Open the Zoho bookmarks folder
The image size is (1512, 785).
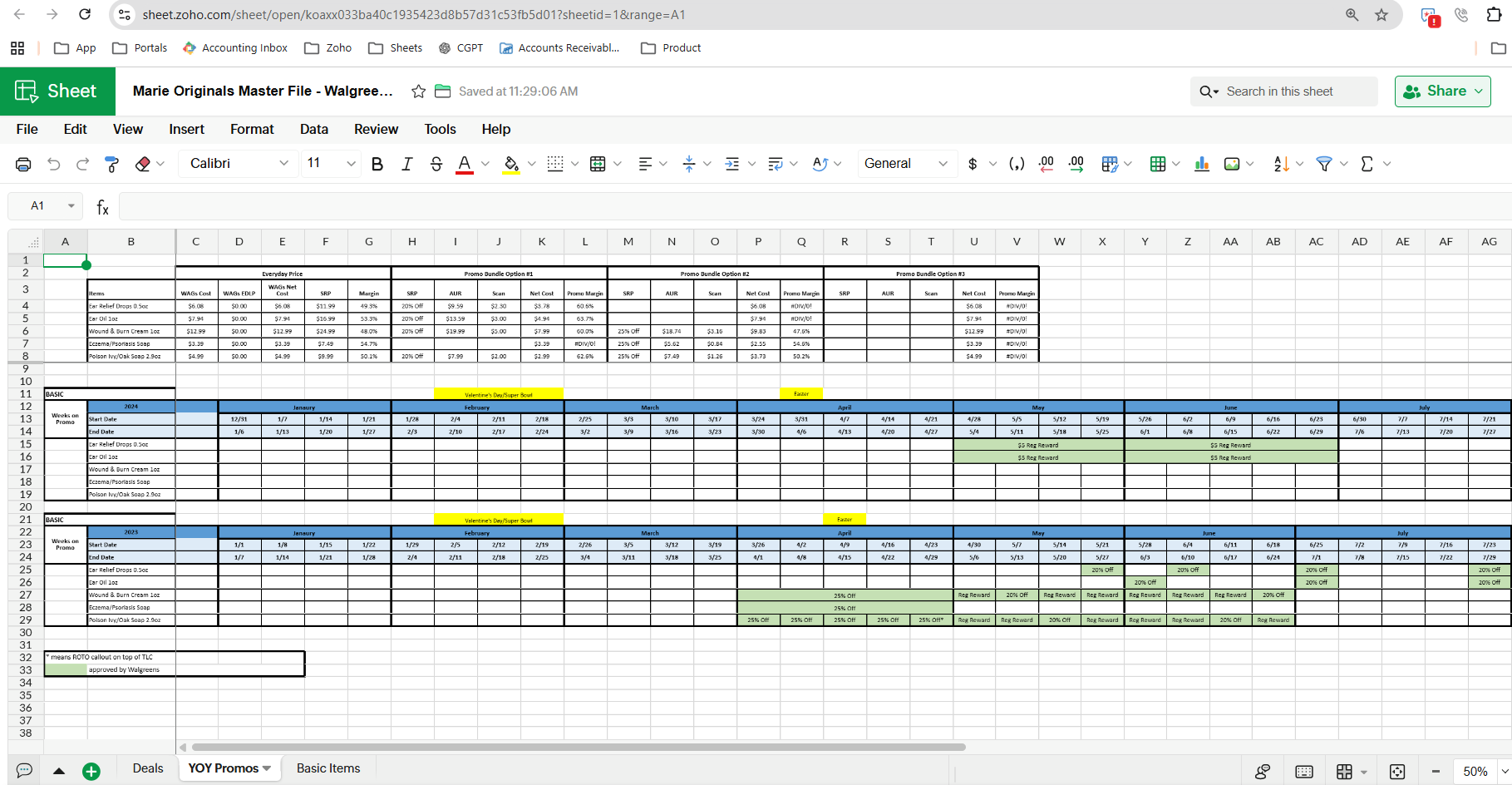coord(328,48)
